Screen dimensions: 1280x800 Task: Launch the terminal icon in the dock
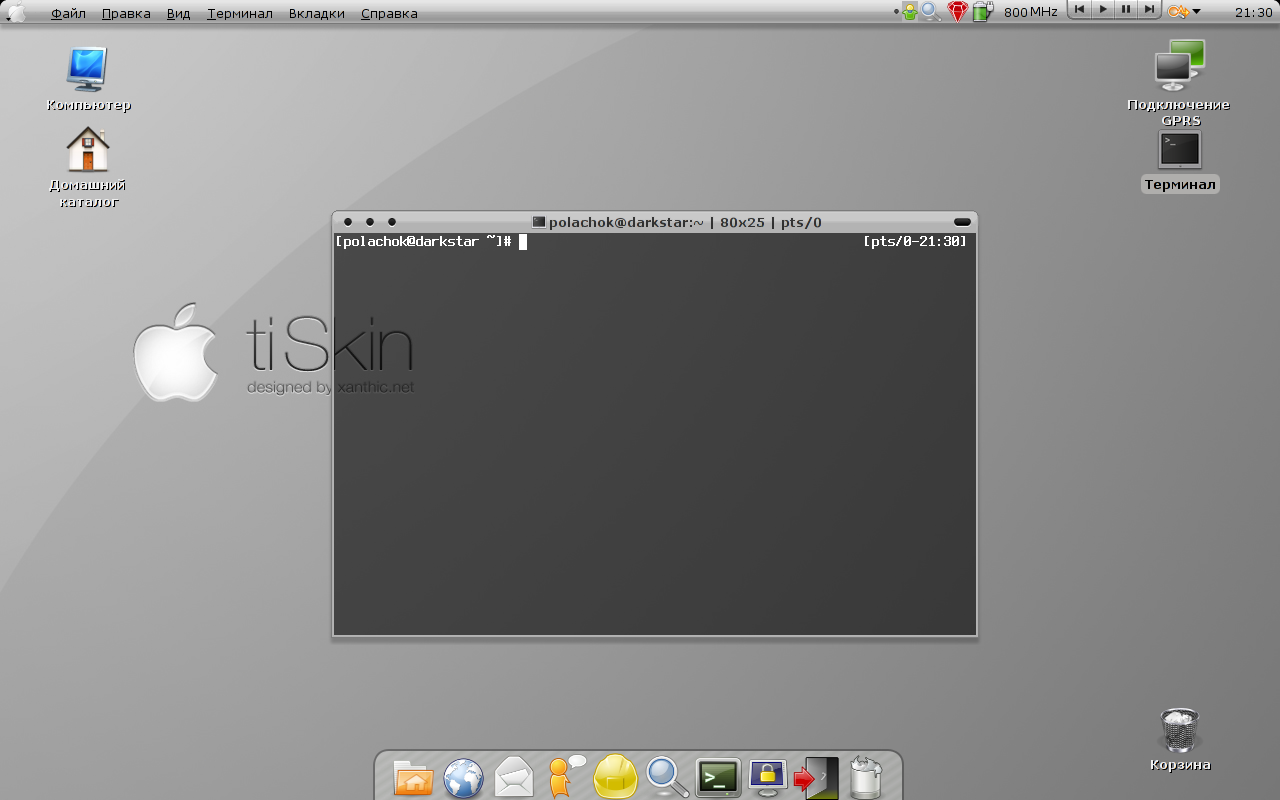pos(718,777)
